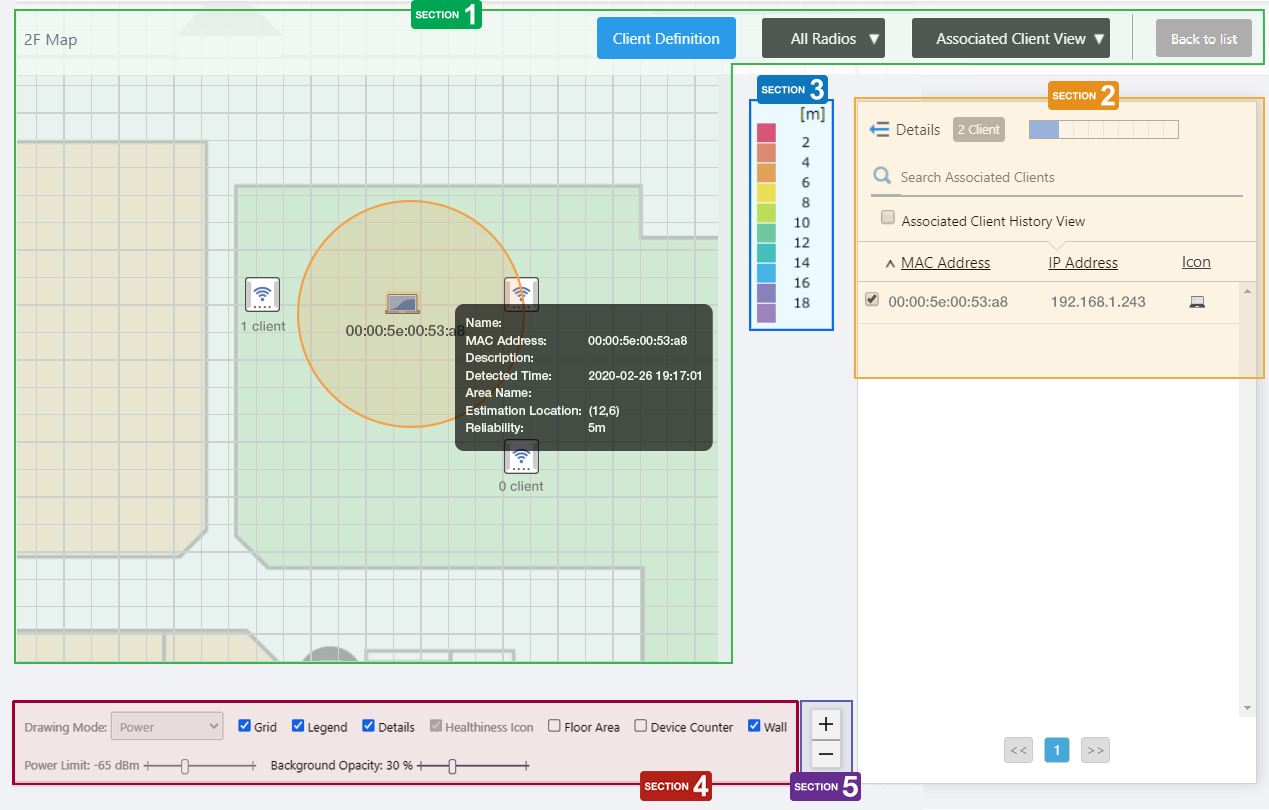Click the laptop icon in client table row
The image size is (1269, 810).
[1197, 302]
